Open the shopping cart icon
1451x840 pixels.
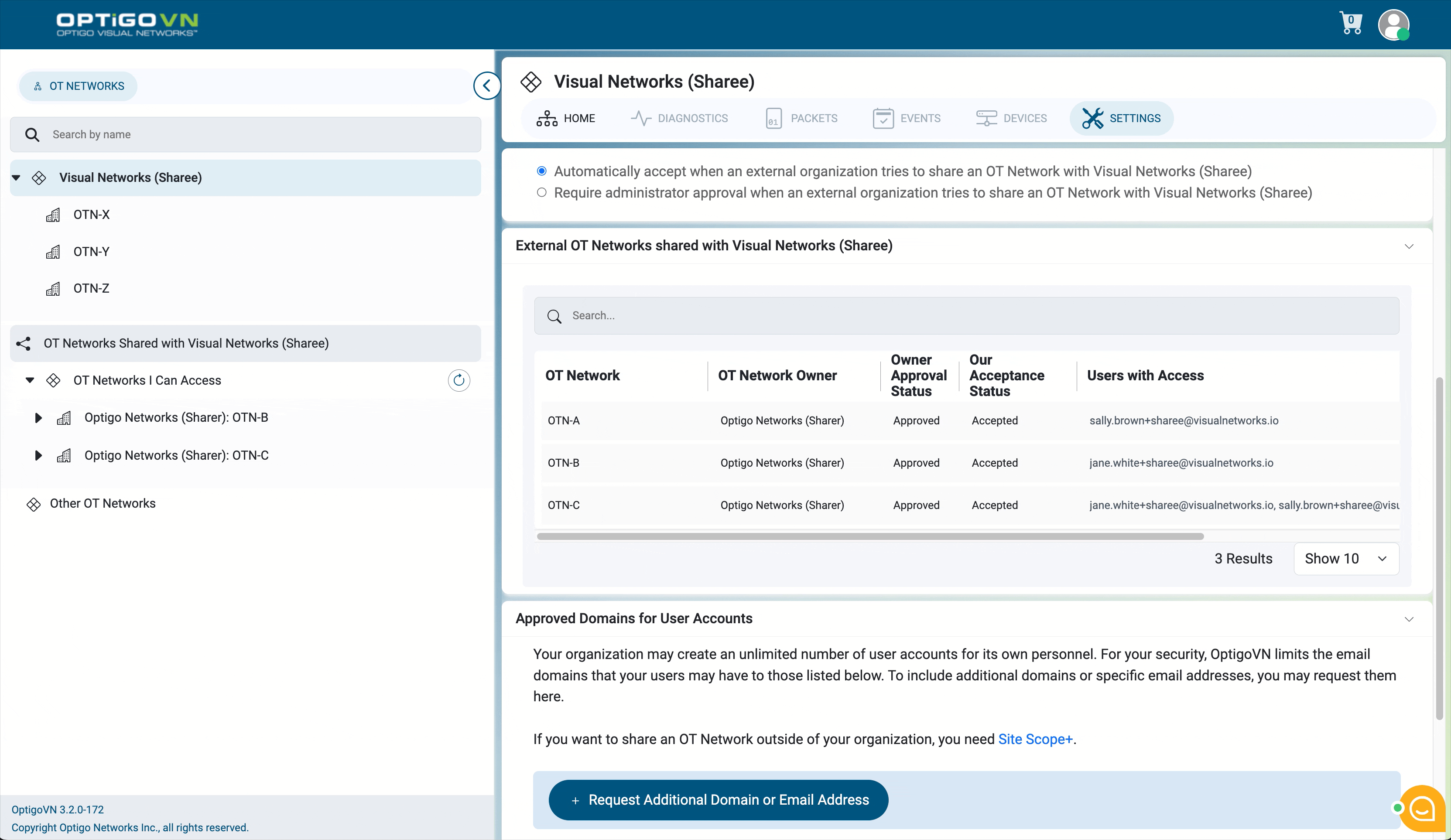[x=1350, y=24]
